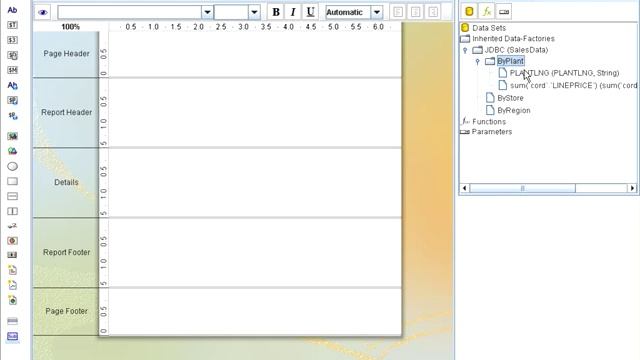Select the ByPlant query
Screen dimensions: 640x360
point(510,61)
